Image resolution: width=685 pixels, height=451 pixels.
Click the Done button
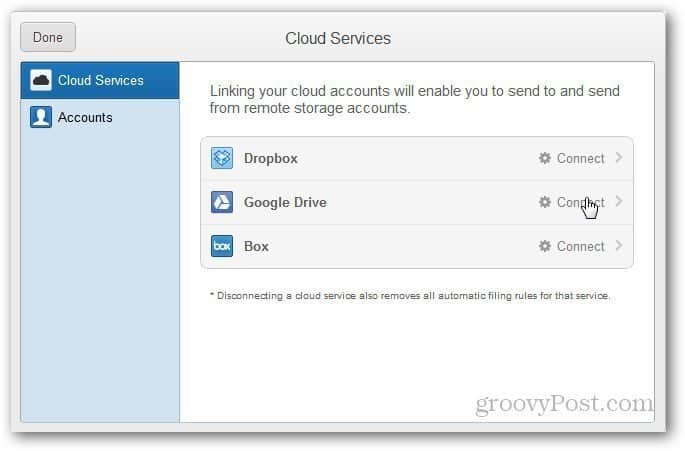point(48,37)
